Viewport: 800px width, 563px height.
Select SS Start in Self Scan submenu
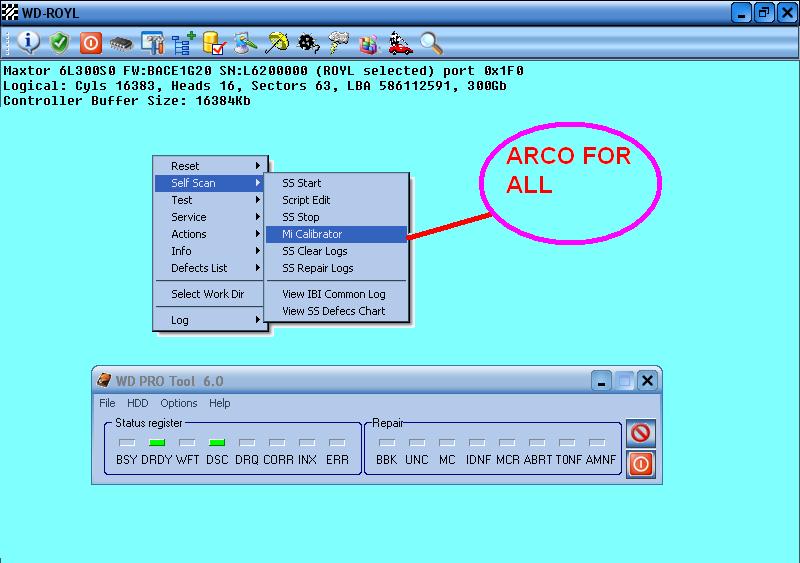tap(337, 183)
